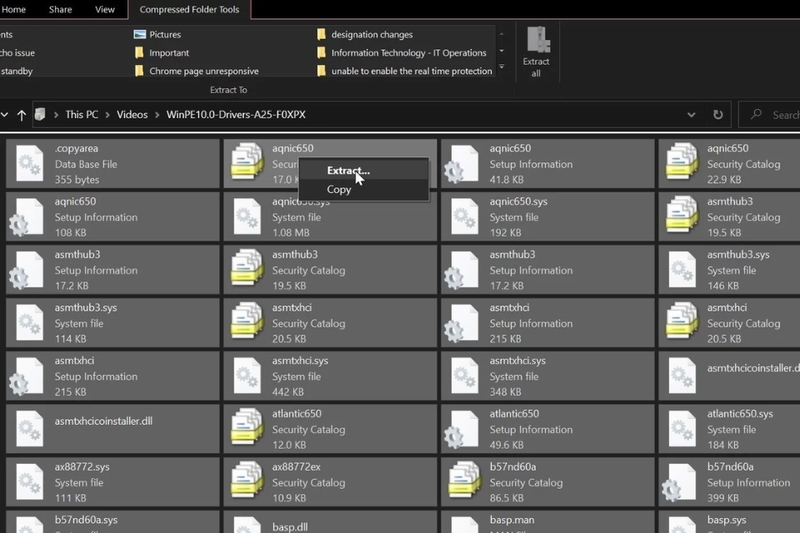The width and height of the screenshot is (800, 533).
Task: Select the 86.5 KB b57nd60a Security Catalog icon
Action: [x=461, y=481]
